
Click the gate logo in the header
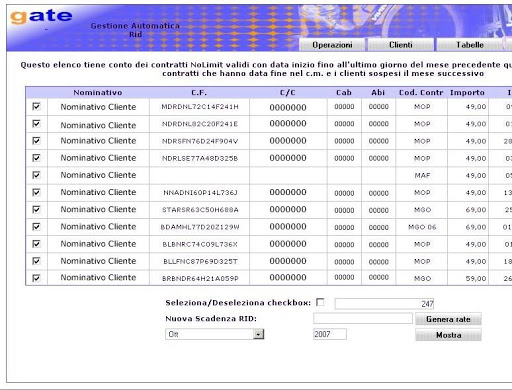pos(41,16)
